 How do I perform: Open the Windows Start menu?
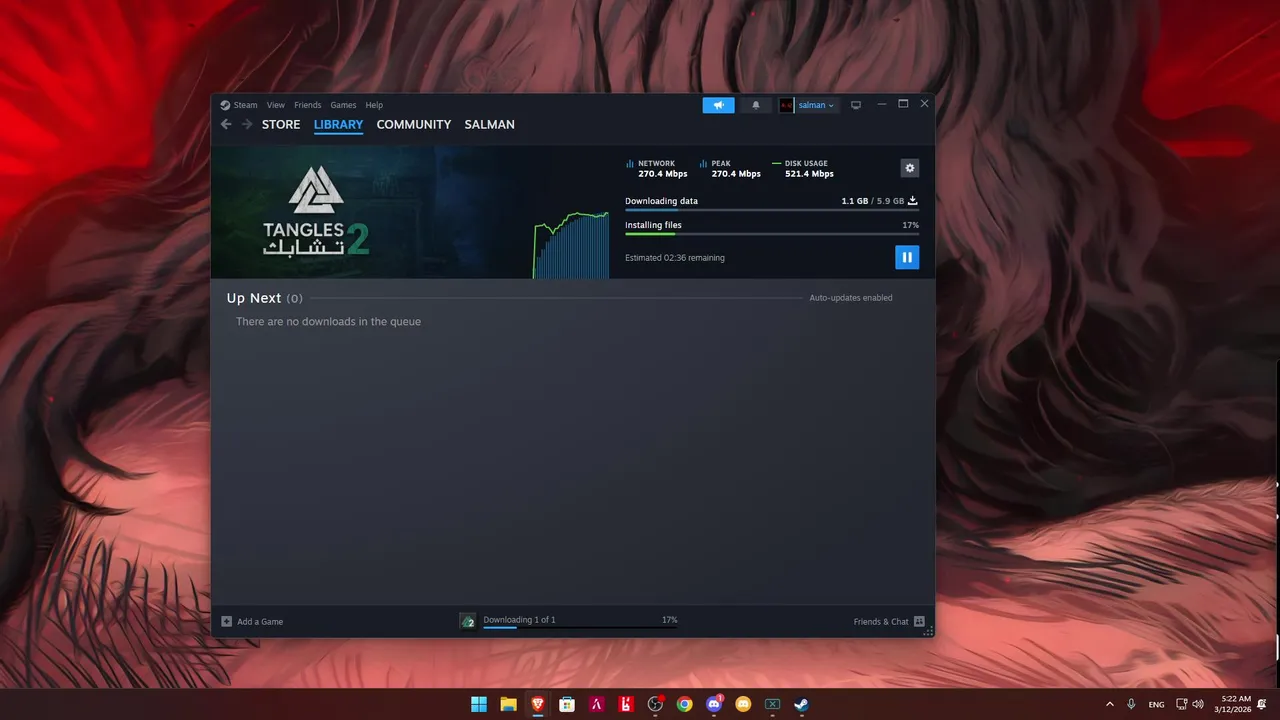[479, 704]
